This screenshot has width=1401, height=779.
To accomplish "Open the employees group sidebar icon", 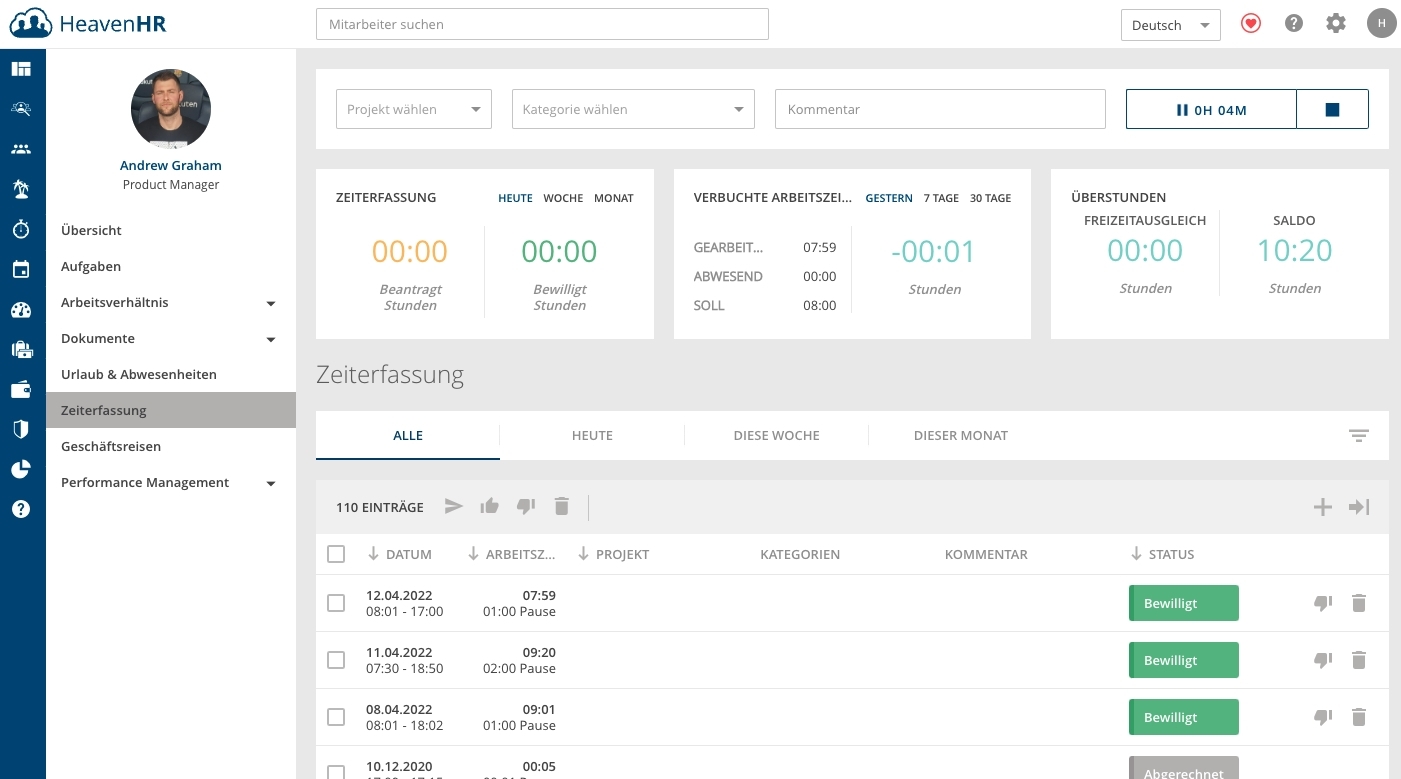I will point(21,149).
